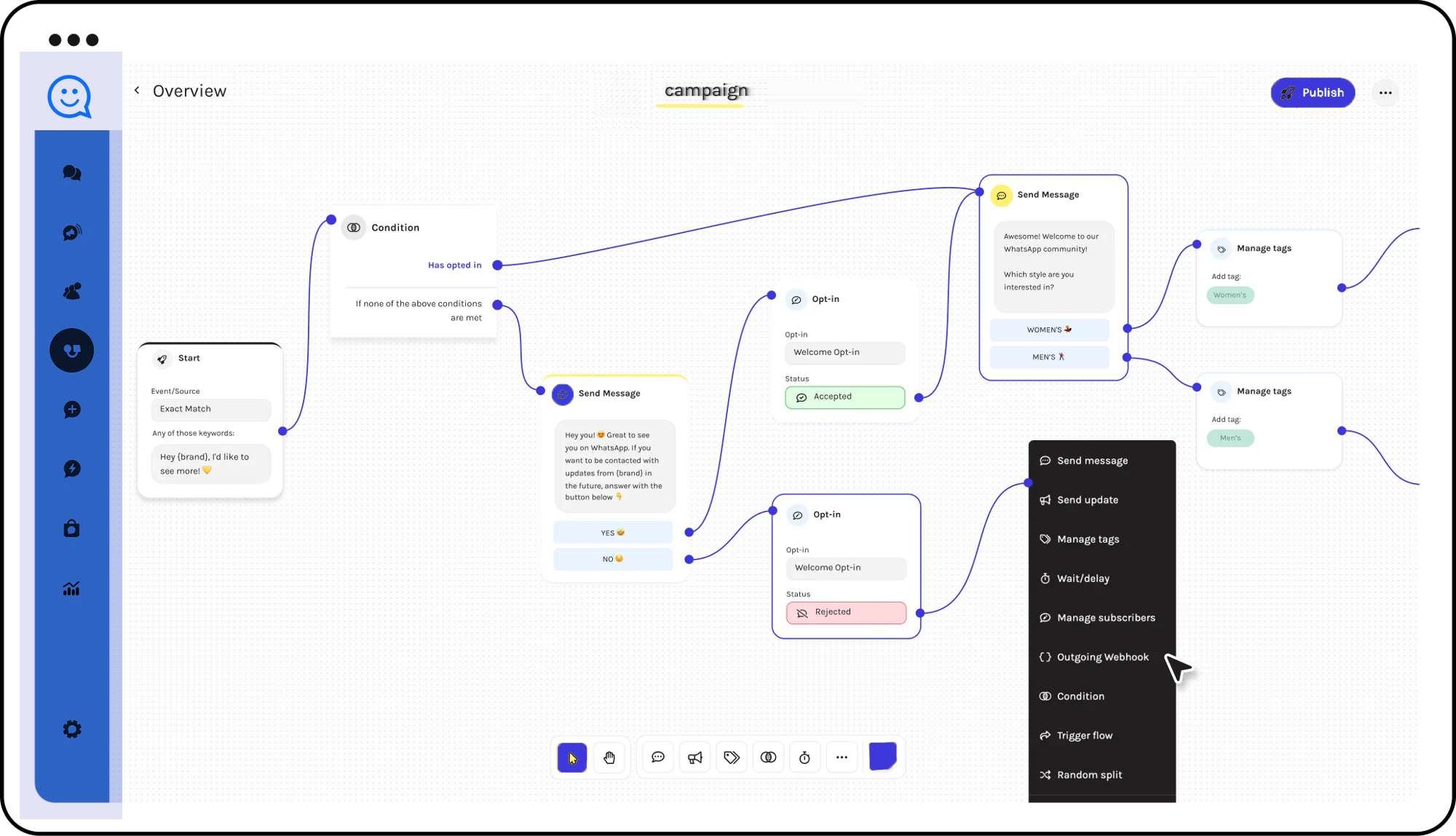Open the chats icon in sidebar
The image size is (1456, 836).
pos(72,173)
